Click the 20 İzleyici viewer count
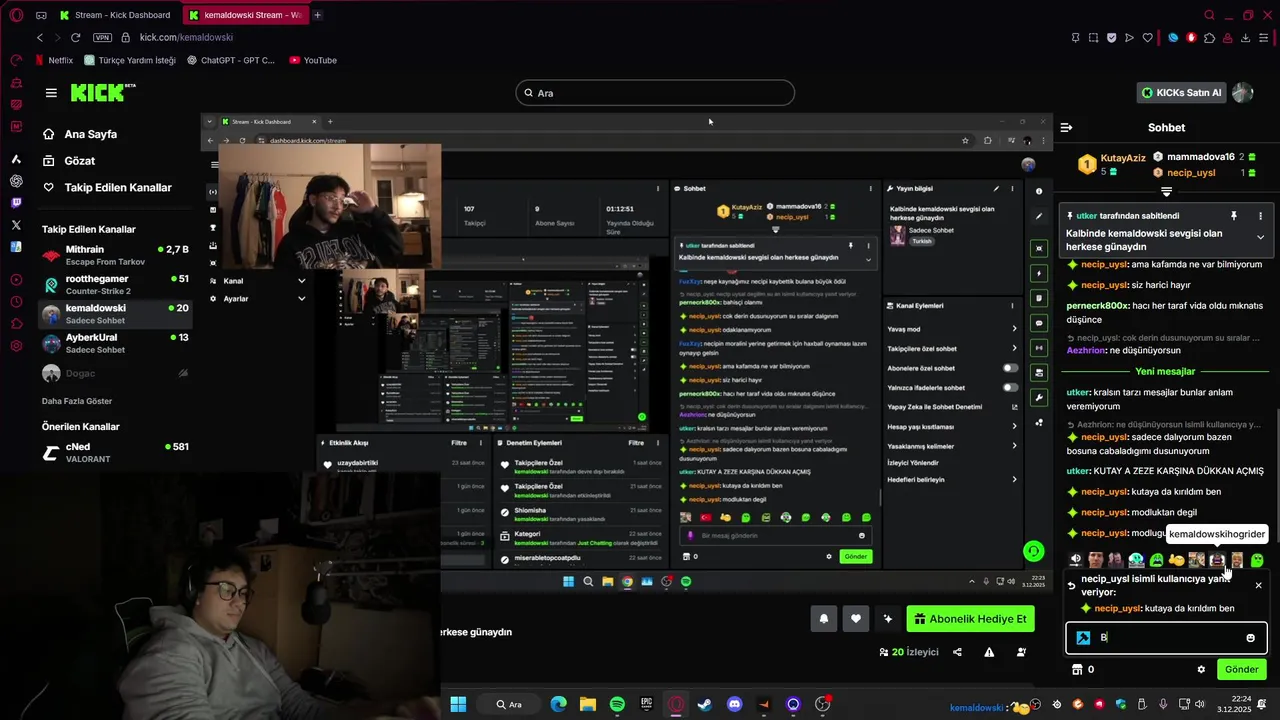Image resolution: width=1280 pixels, height=720 pixels. point(908,652)
